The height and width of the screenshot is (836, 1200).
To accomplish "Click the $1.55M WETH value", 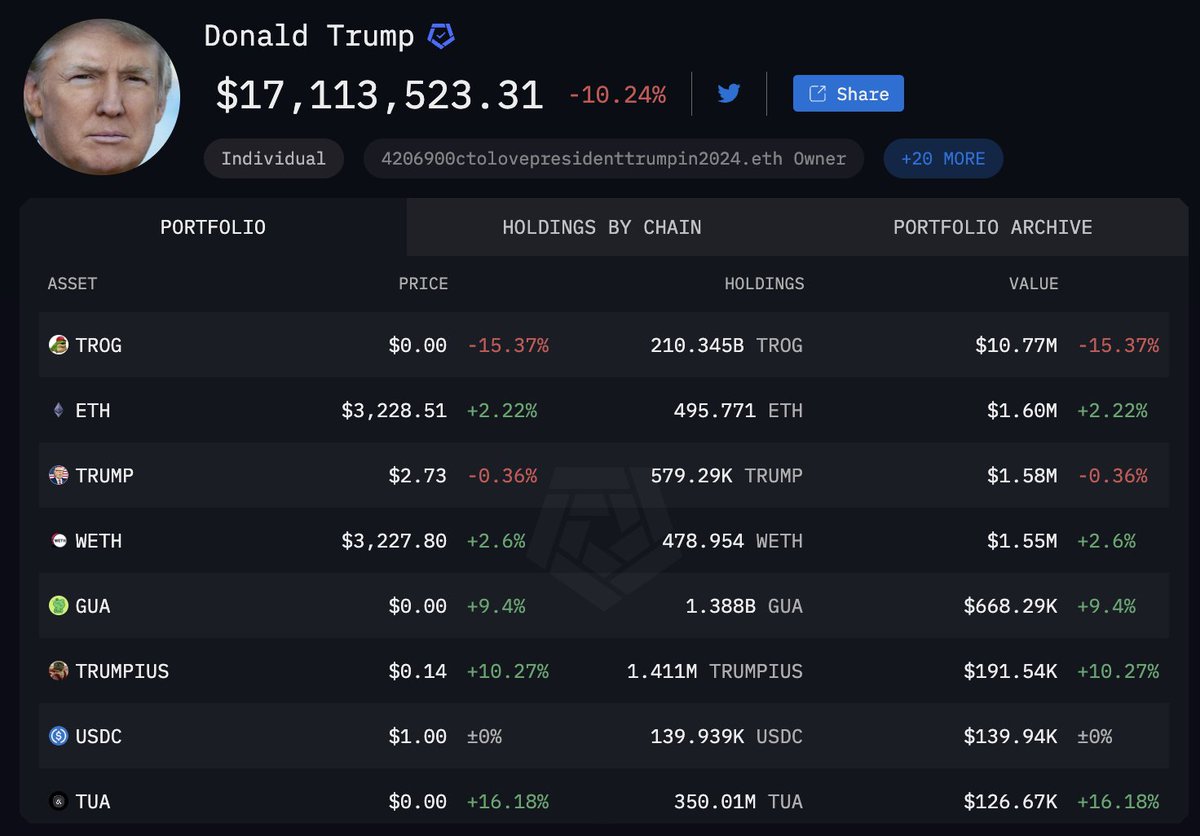I will click(x=1022, y=541).
